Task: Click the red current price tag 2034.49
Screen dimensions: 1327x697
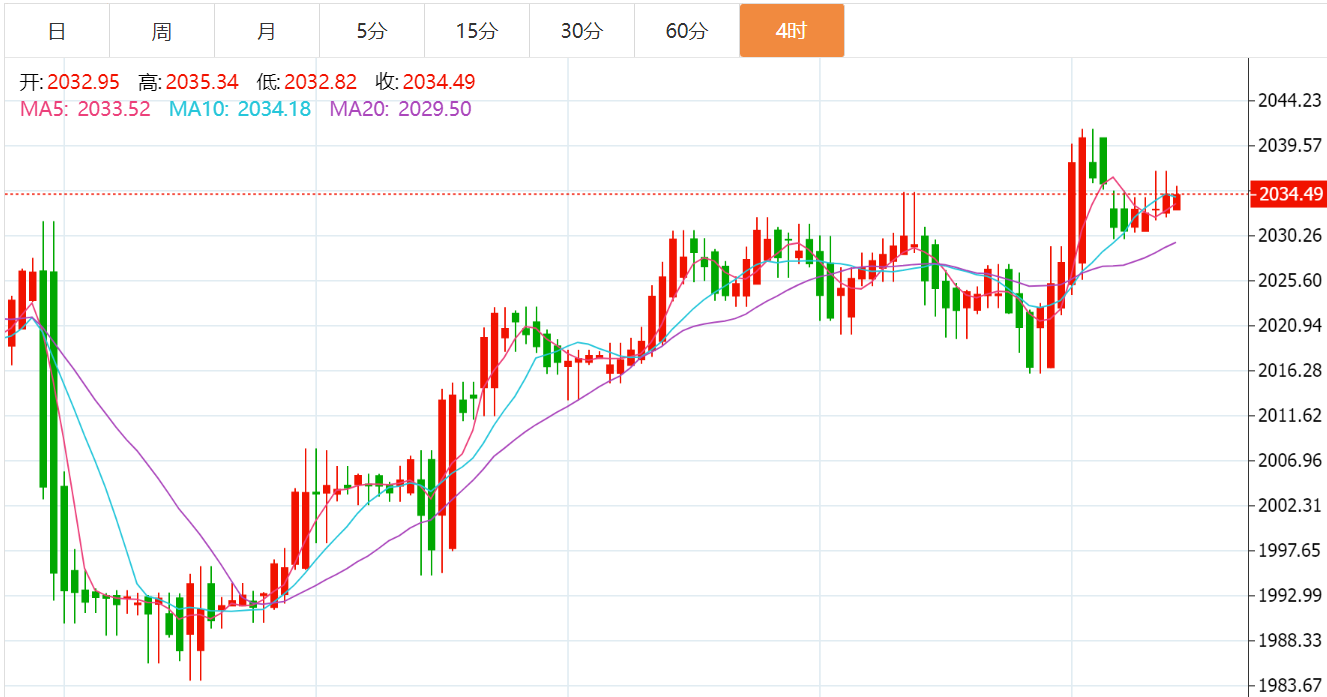Action: pos(1289,194)
